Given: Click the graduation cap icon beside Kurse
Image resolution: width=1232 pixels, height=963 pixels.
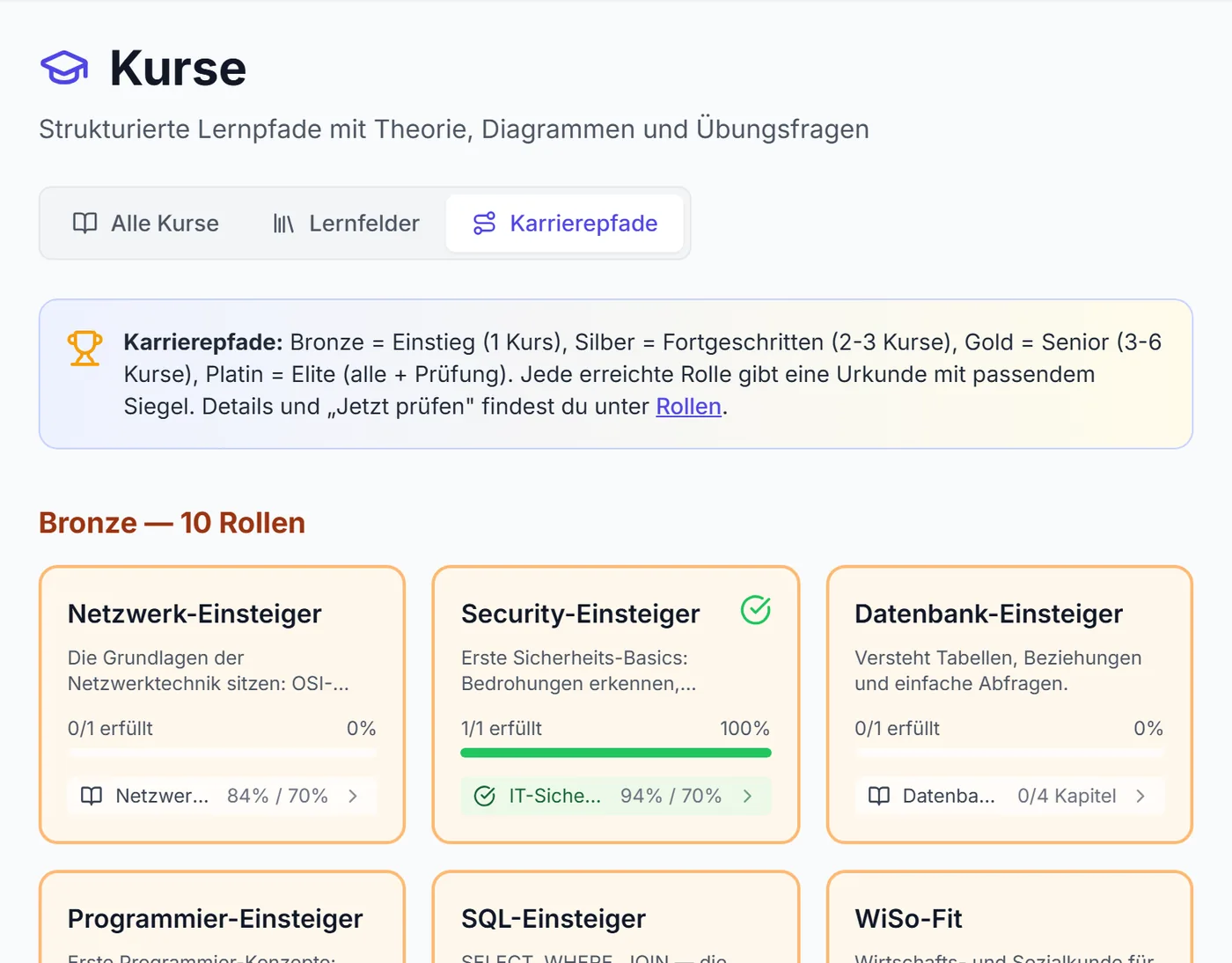Looking at the screenshot, I should coord(64,68).
